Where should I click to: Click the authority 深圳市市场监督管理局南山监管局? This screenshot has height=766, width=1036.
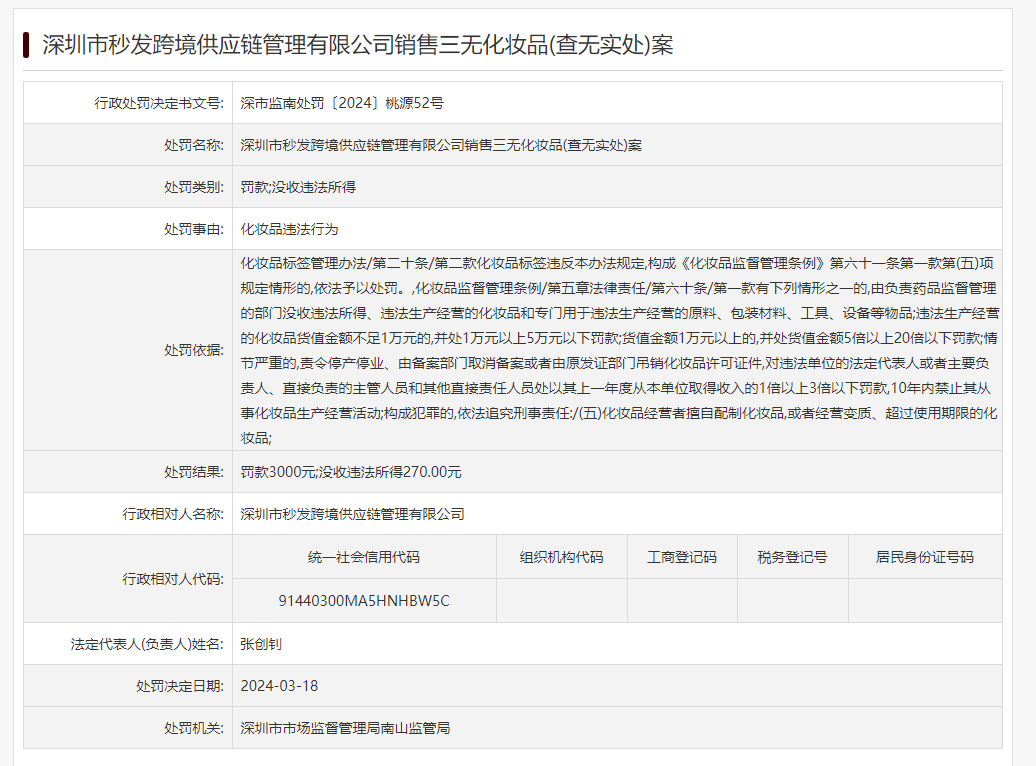(345, 728)
